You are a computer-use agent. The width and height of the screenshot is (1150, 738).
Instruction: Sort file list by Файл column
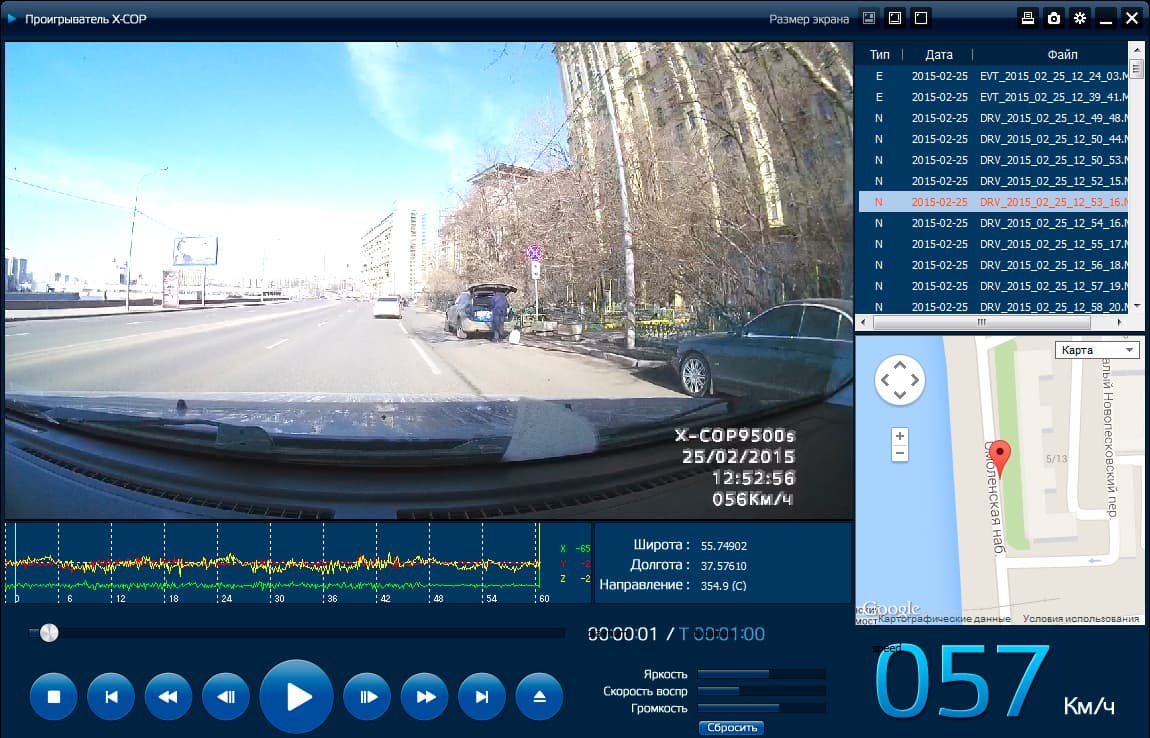pyautogui.click(x=1062, y=54)
